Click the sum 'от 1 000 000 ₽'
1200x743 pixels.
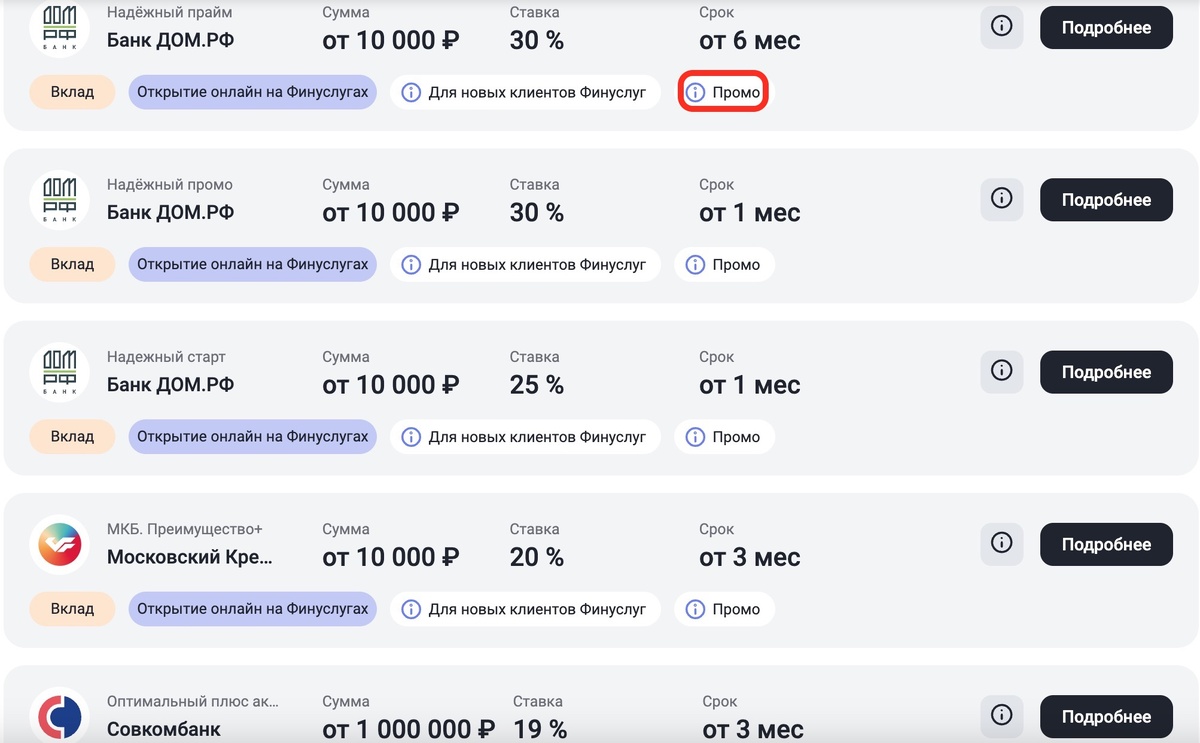(409, 729)
